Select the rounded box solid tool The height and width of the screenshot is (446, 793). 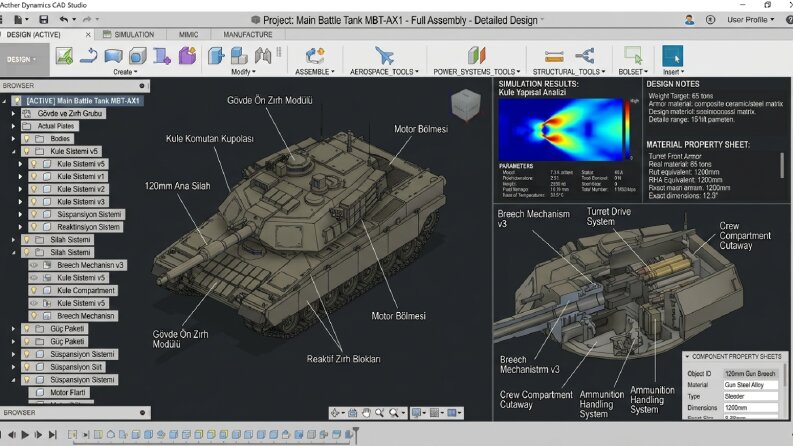click(138, 56)
